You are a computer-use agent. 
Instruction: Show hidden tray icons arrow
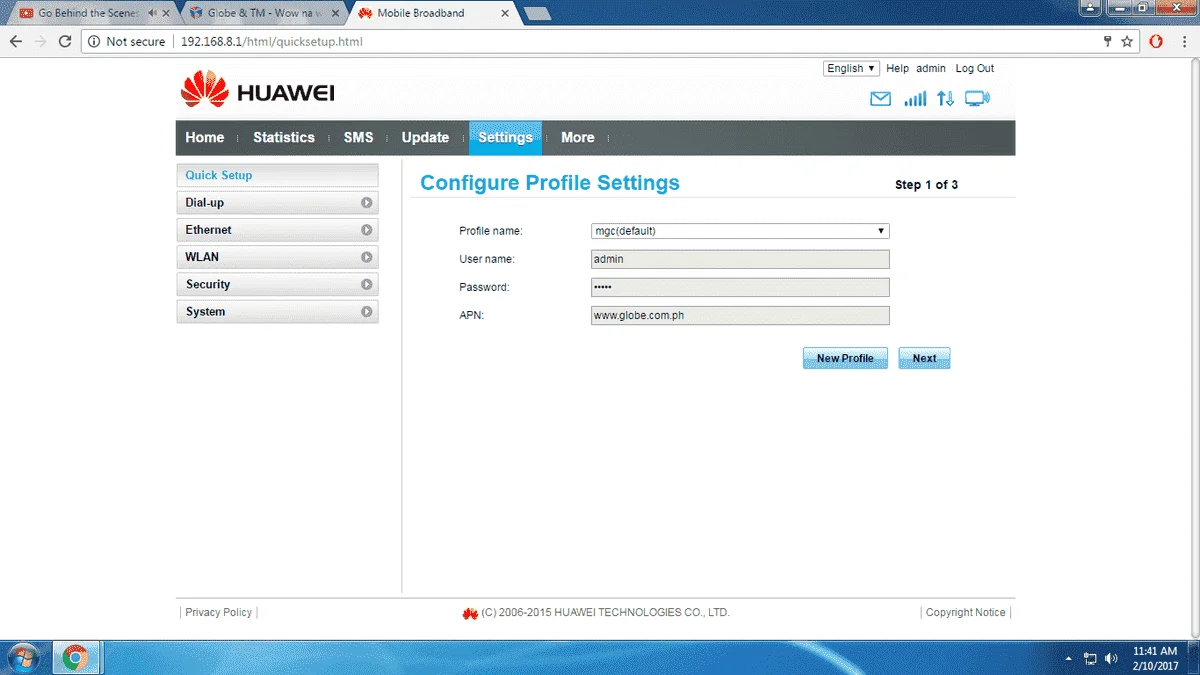1069,659
